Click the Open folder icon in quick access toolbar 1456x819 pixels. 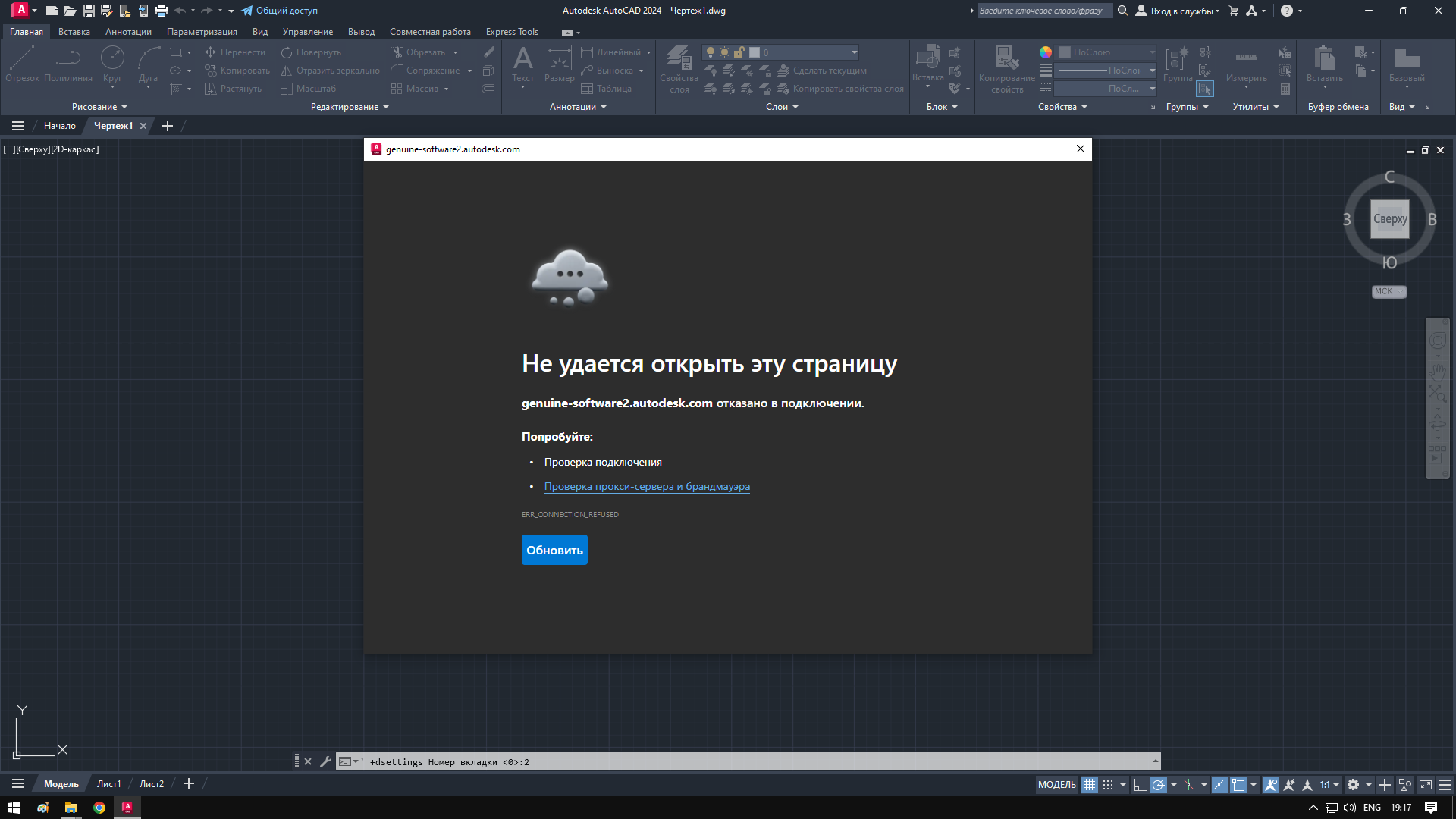pos(70,11)
